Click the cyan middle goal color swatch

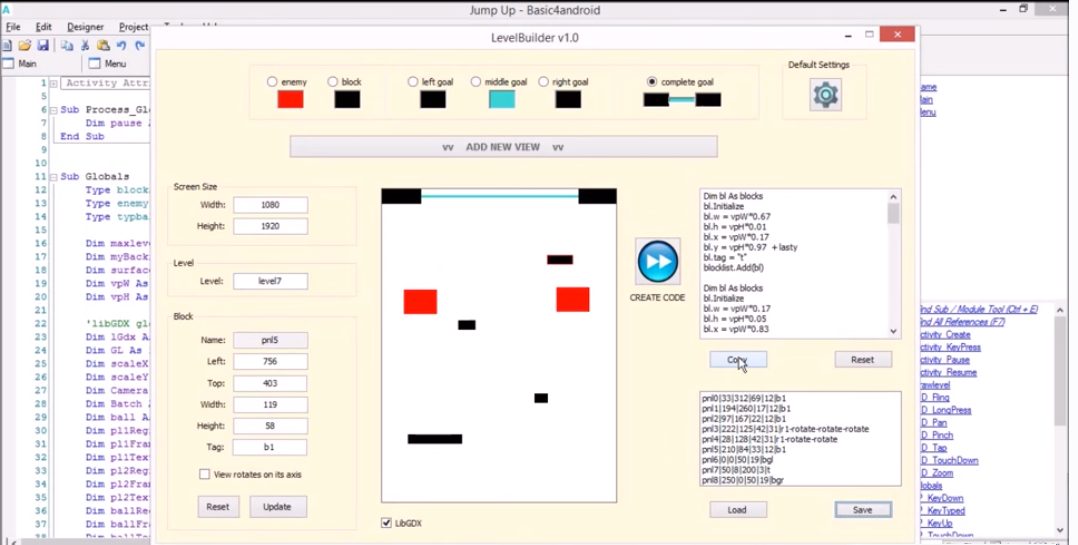pos(502,99)
